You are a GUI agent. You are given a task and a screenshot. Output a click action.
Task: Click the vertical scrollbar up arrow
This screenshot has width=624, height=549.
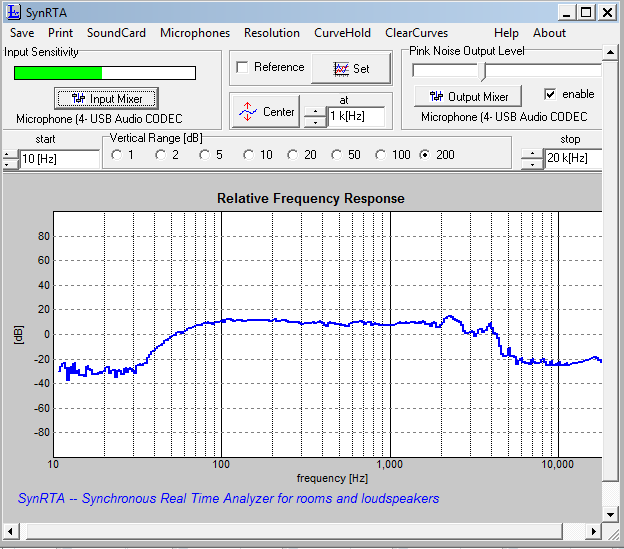(x=610, y=52)
